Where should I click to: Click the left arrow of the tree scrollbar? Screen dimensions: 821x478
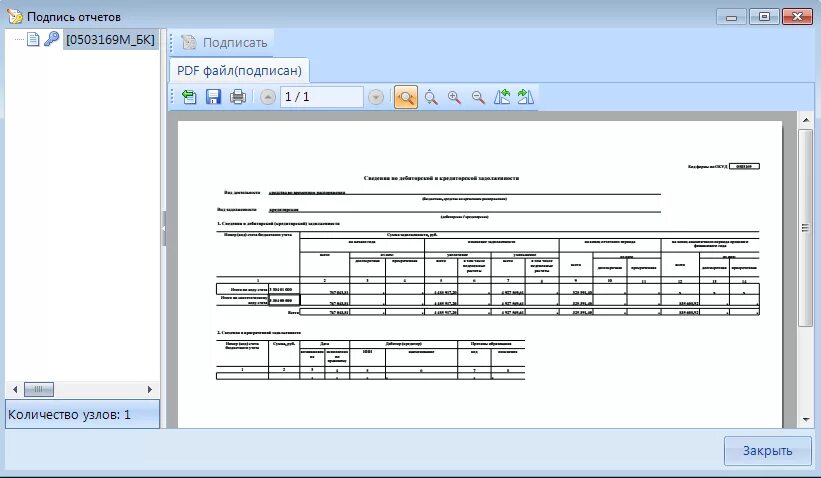(15, 390)
